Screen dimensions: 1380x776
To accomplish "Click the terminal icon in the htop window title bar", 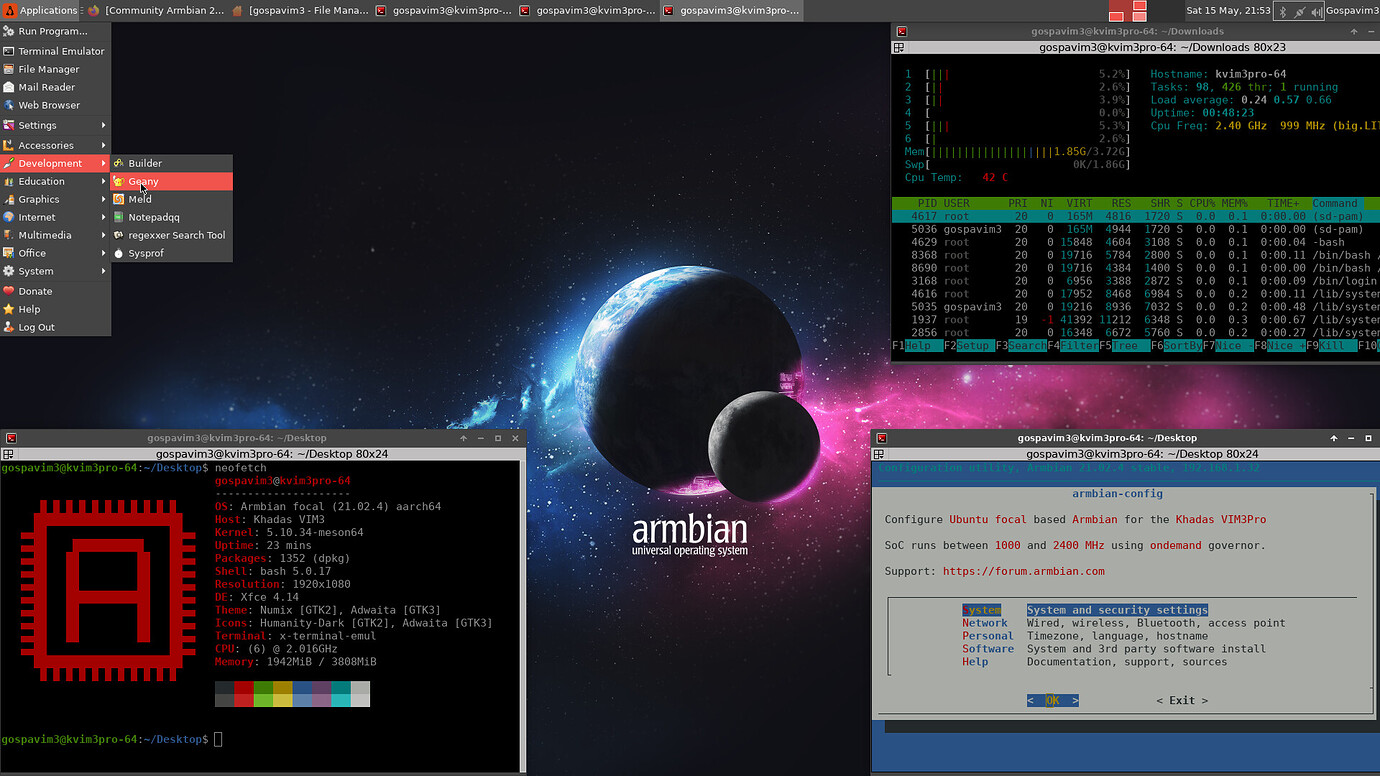I will (901, 31).
